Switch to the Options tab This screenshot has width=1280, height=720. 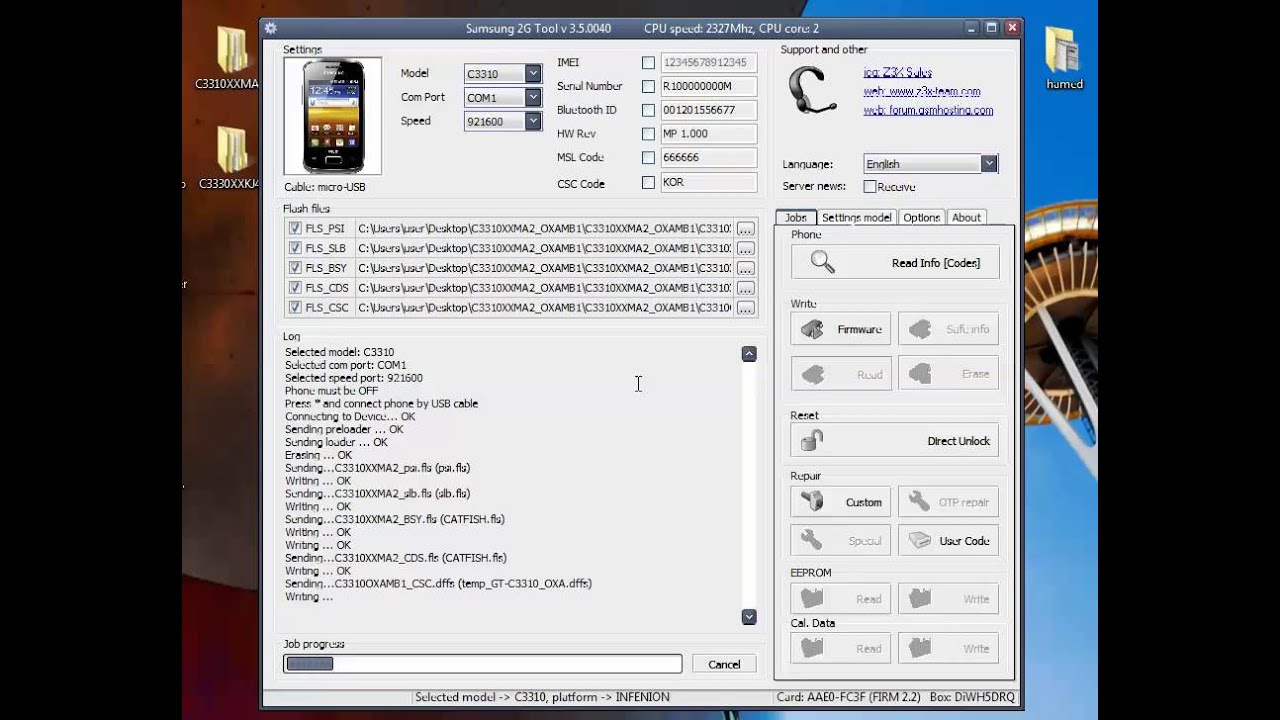pos(921,217)
